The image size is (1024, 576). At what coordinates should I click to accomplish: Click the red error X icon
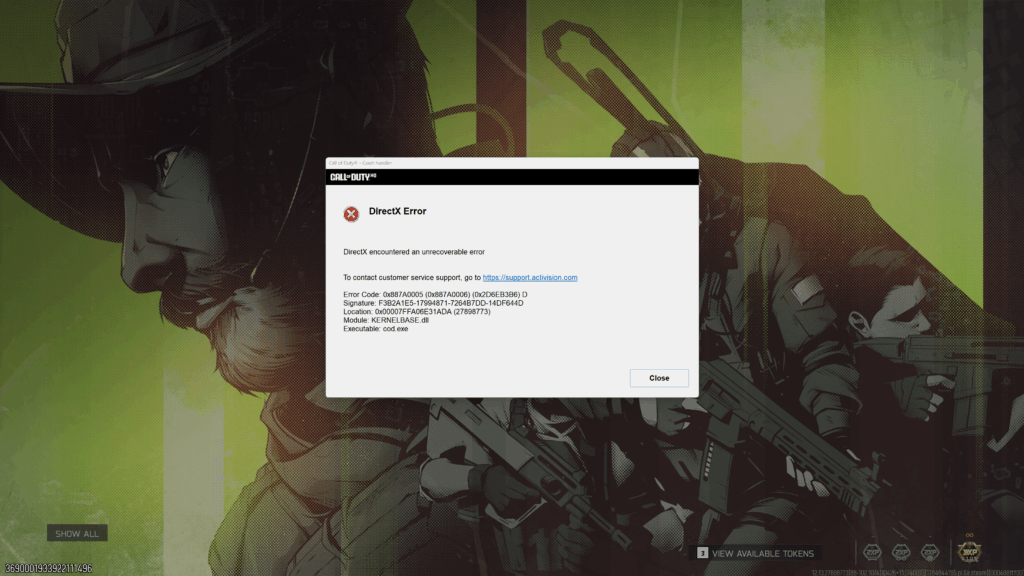351,214
